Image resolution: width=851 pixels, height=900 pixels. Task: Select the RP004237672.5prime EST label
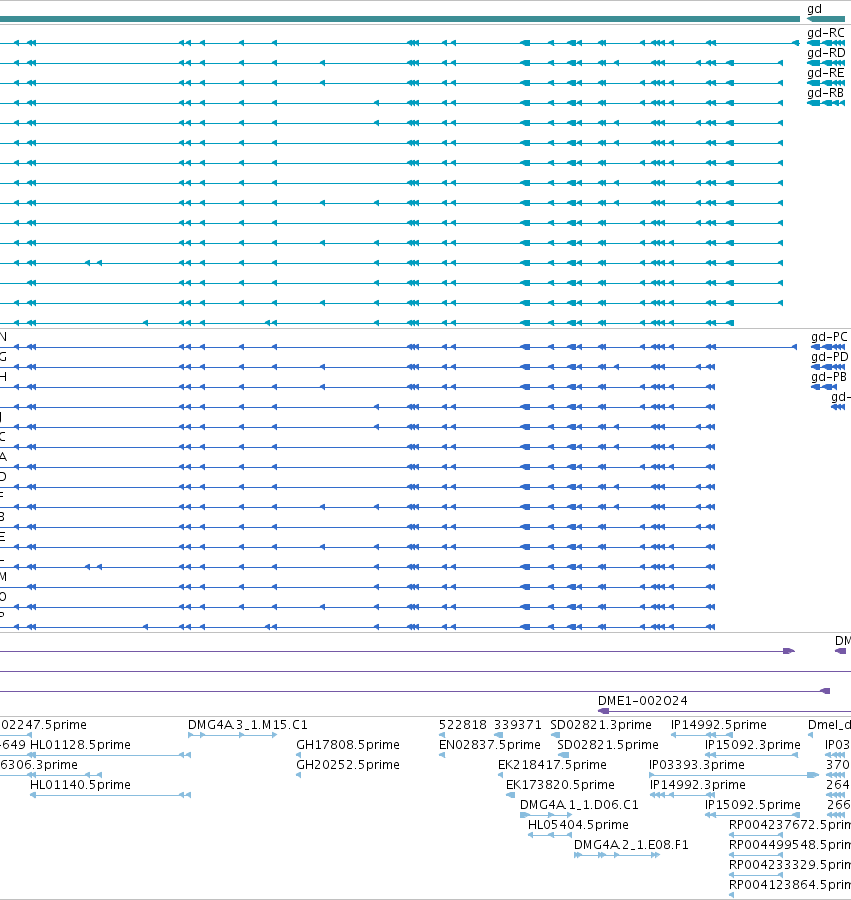click(790, 825)
